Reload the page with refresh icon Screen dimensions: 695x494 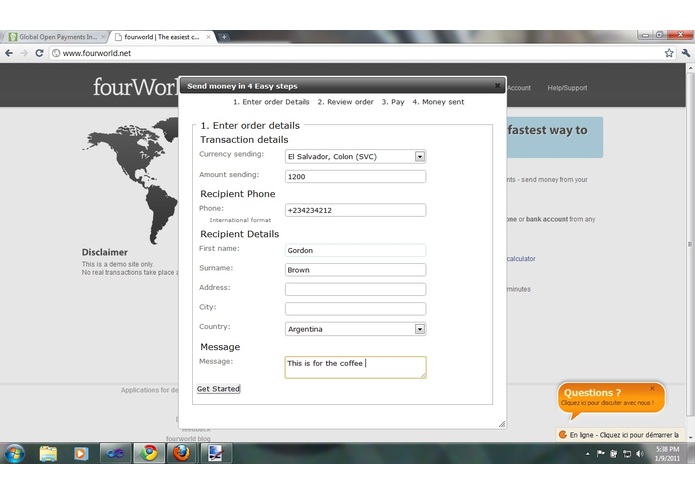pos(39,53)
